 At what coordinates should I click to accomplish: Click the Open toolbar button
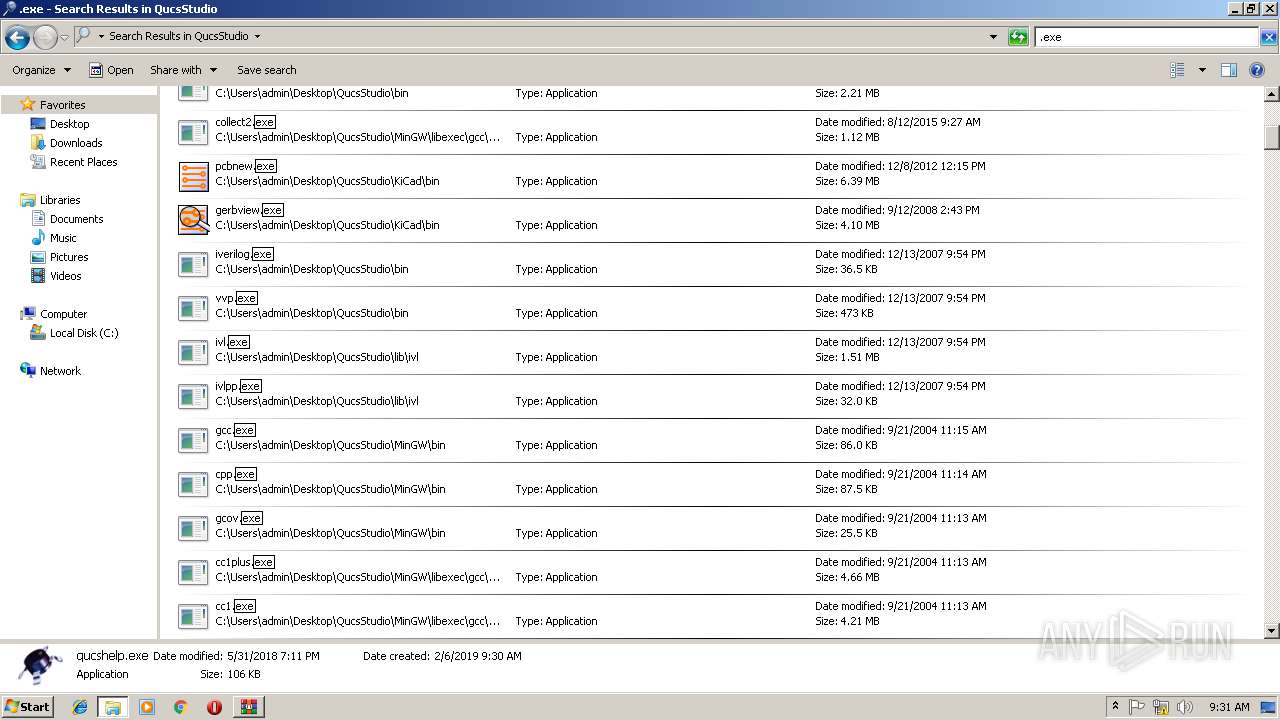[111, 70]
